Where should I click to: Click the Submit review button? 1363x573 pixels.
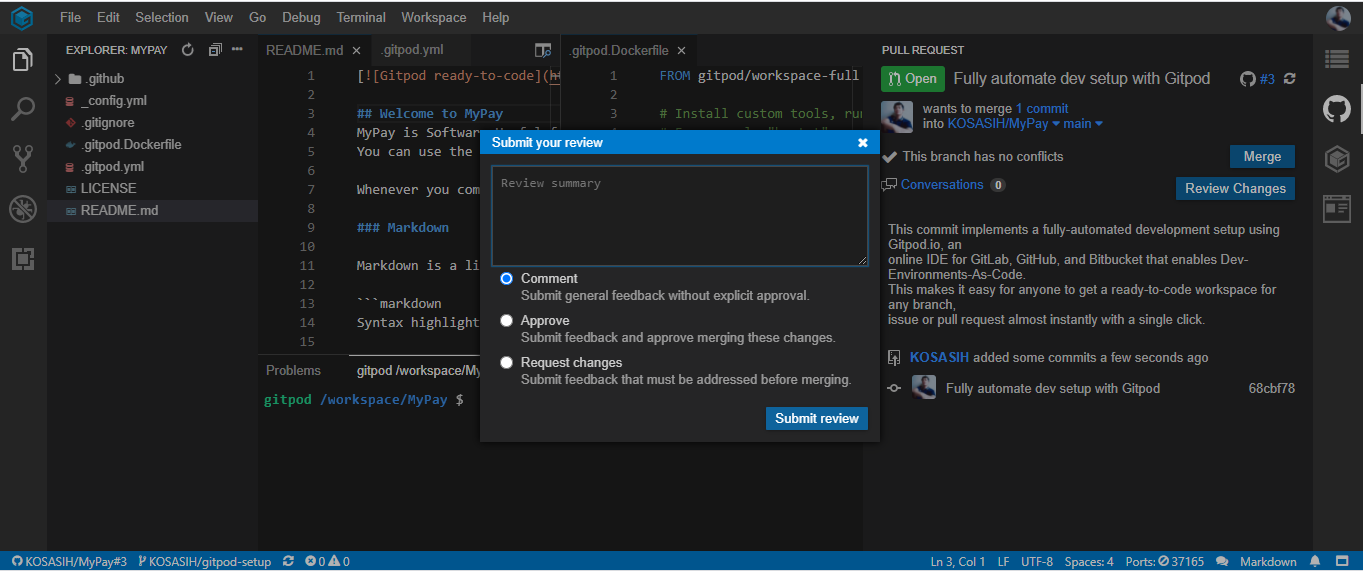pos(817,419)
